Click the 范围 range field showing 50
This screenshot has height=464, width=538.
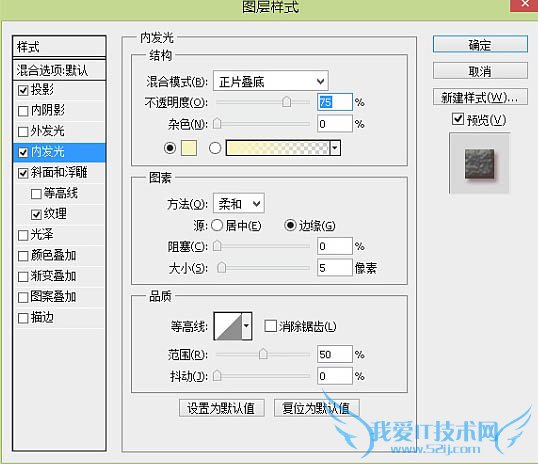(x=335, y=354)
